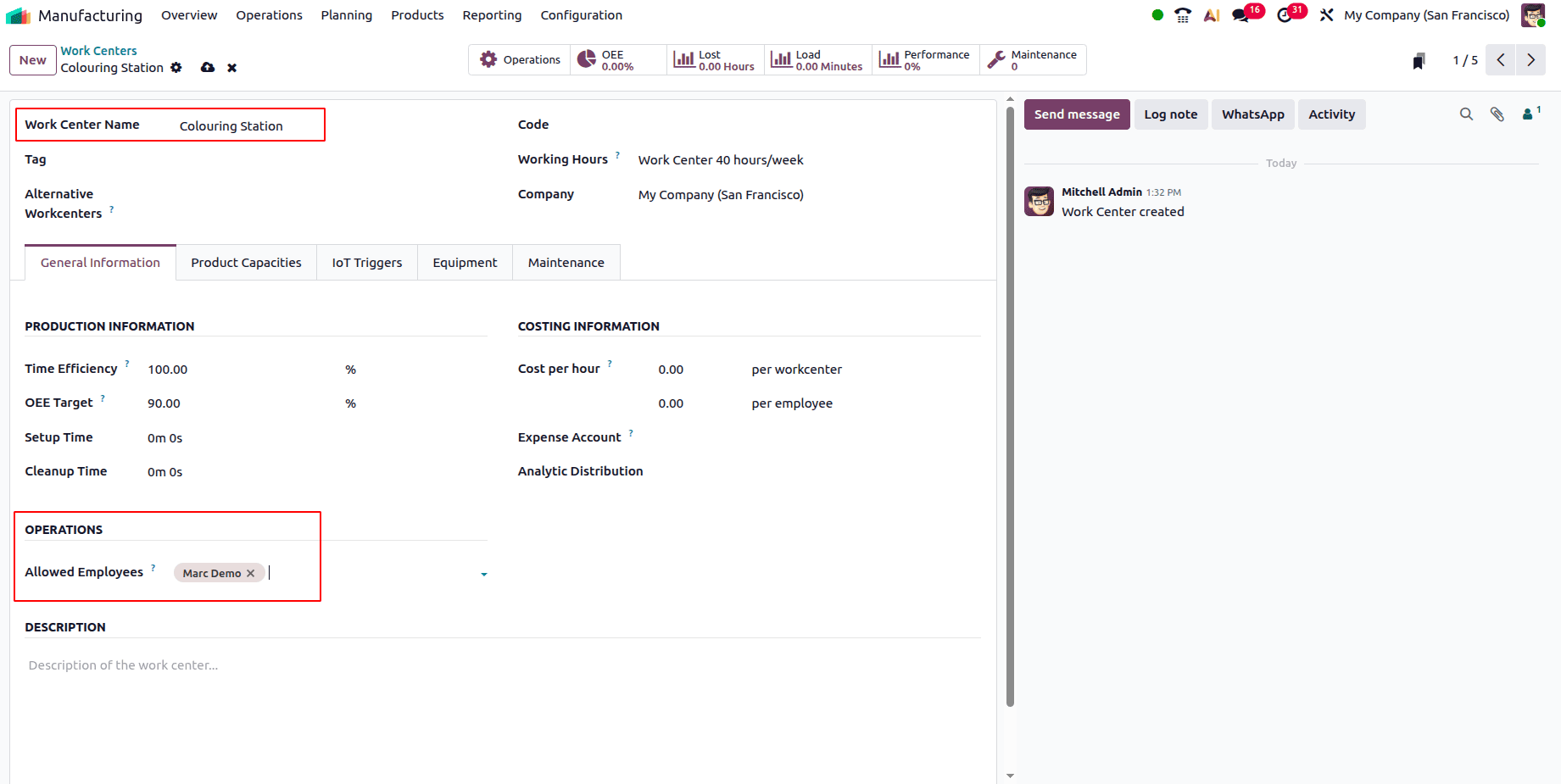
Task: Open the Overview menu
Action: click(x=189, y=15)
